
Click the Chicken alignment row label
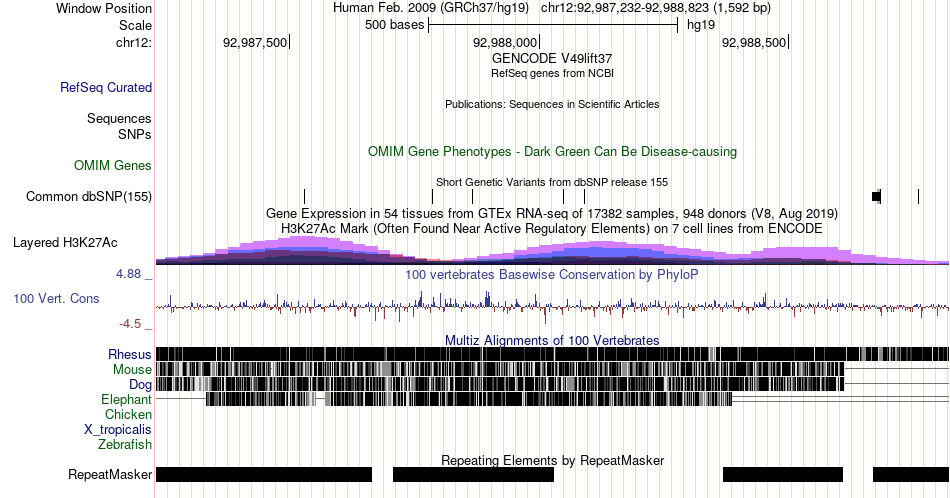point(128,414)
